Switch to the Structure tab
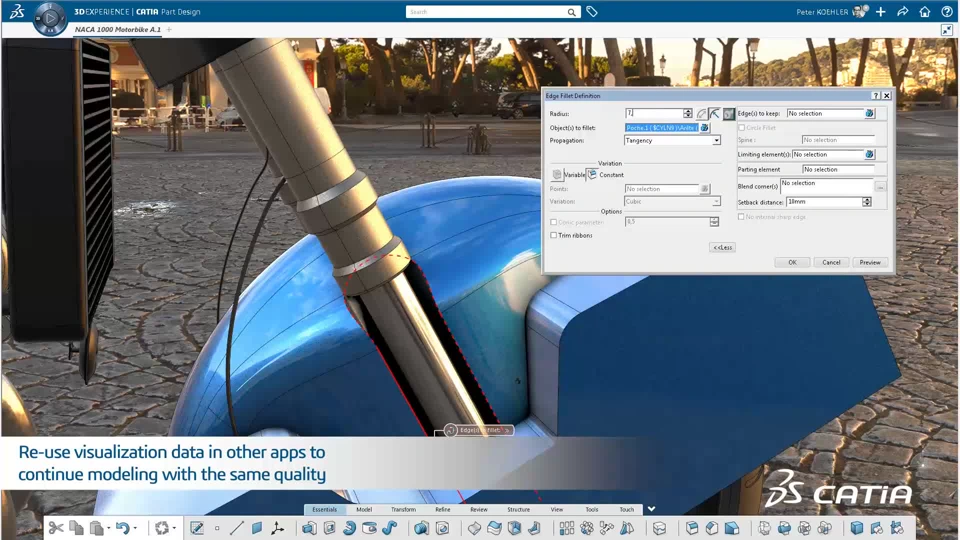The width and height of the screenshot is (960, 540). point(518,509)
